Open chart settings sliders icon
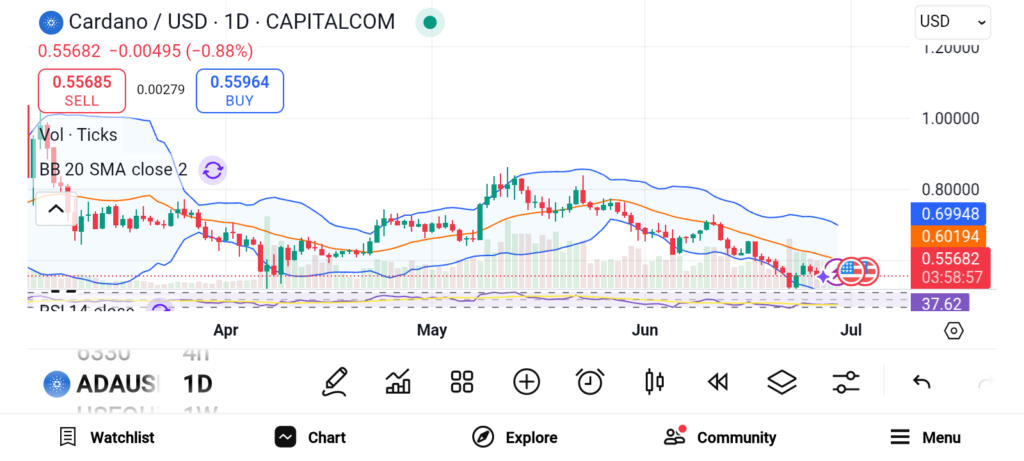The image size is (1024, 461). point(846,382)
